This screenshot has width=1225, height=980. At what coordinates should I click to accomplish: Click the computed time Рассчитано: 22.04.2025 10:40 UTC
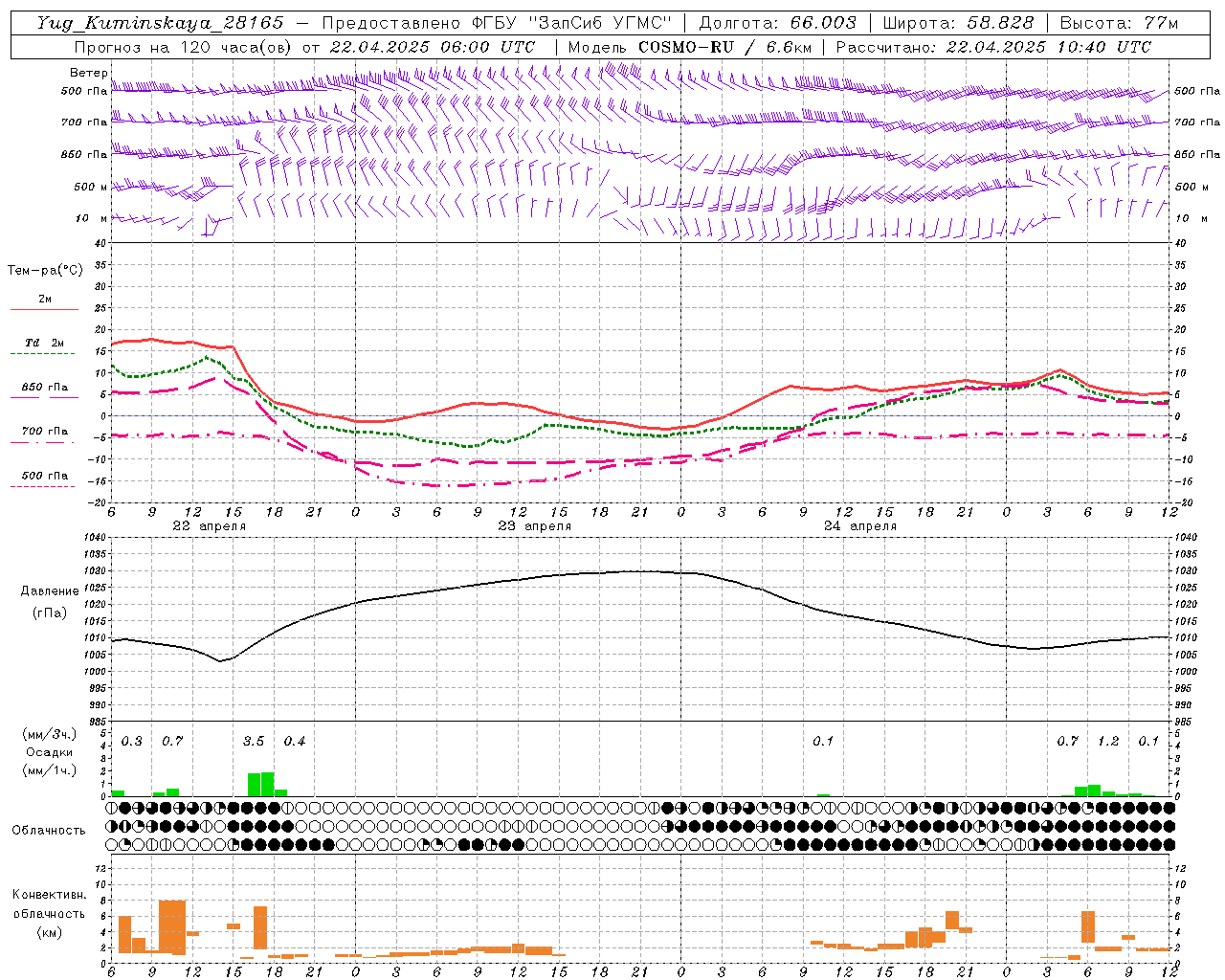(993, 47)
